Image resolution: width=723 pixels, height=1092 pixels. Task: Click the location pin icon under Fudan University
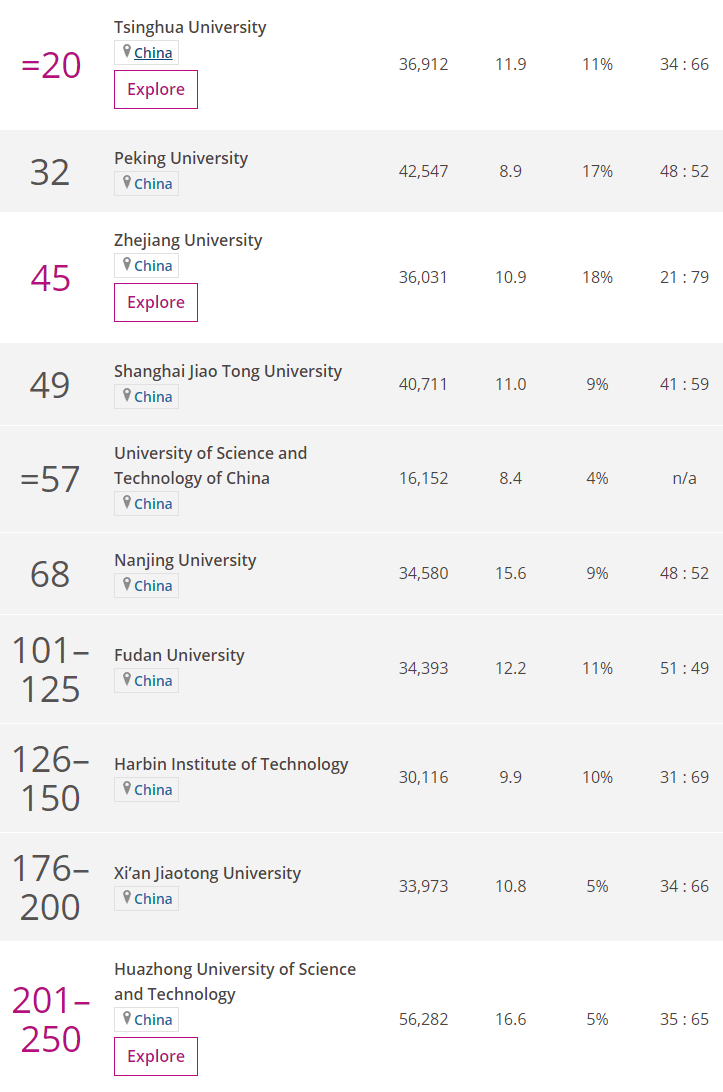coord(127,678)
